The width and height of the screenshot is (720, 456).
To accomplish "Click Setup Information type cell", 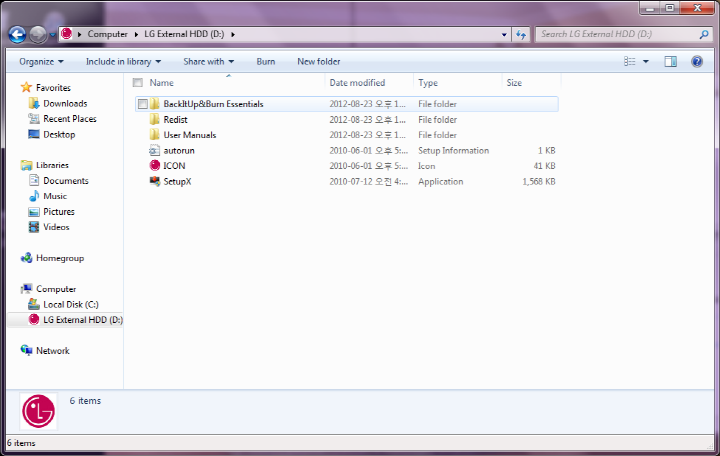I will point(453,151).
